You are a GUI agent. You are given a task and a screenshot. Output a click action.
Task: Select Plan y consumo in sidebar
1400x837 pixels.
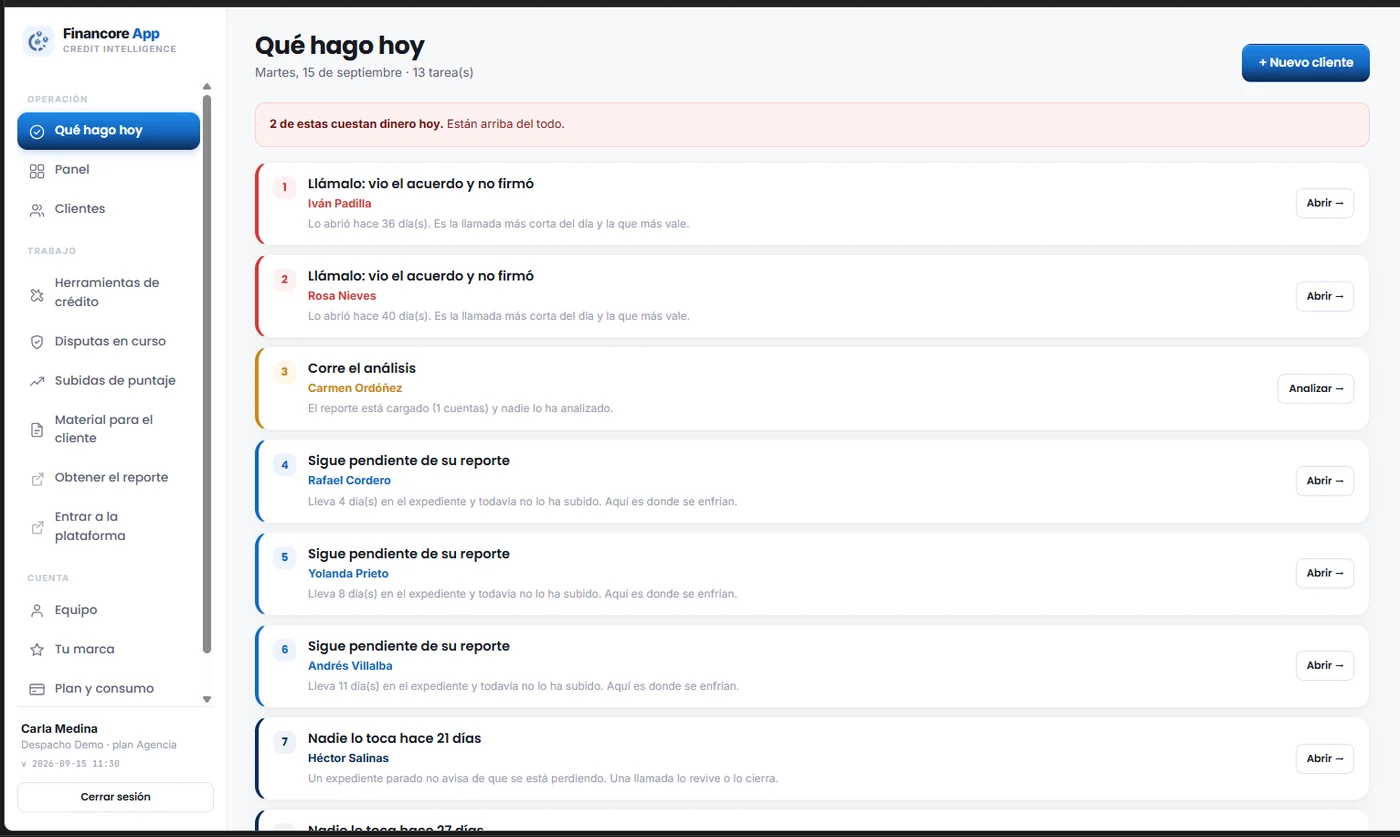point(108,689)
